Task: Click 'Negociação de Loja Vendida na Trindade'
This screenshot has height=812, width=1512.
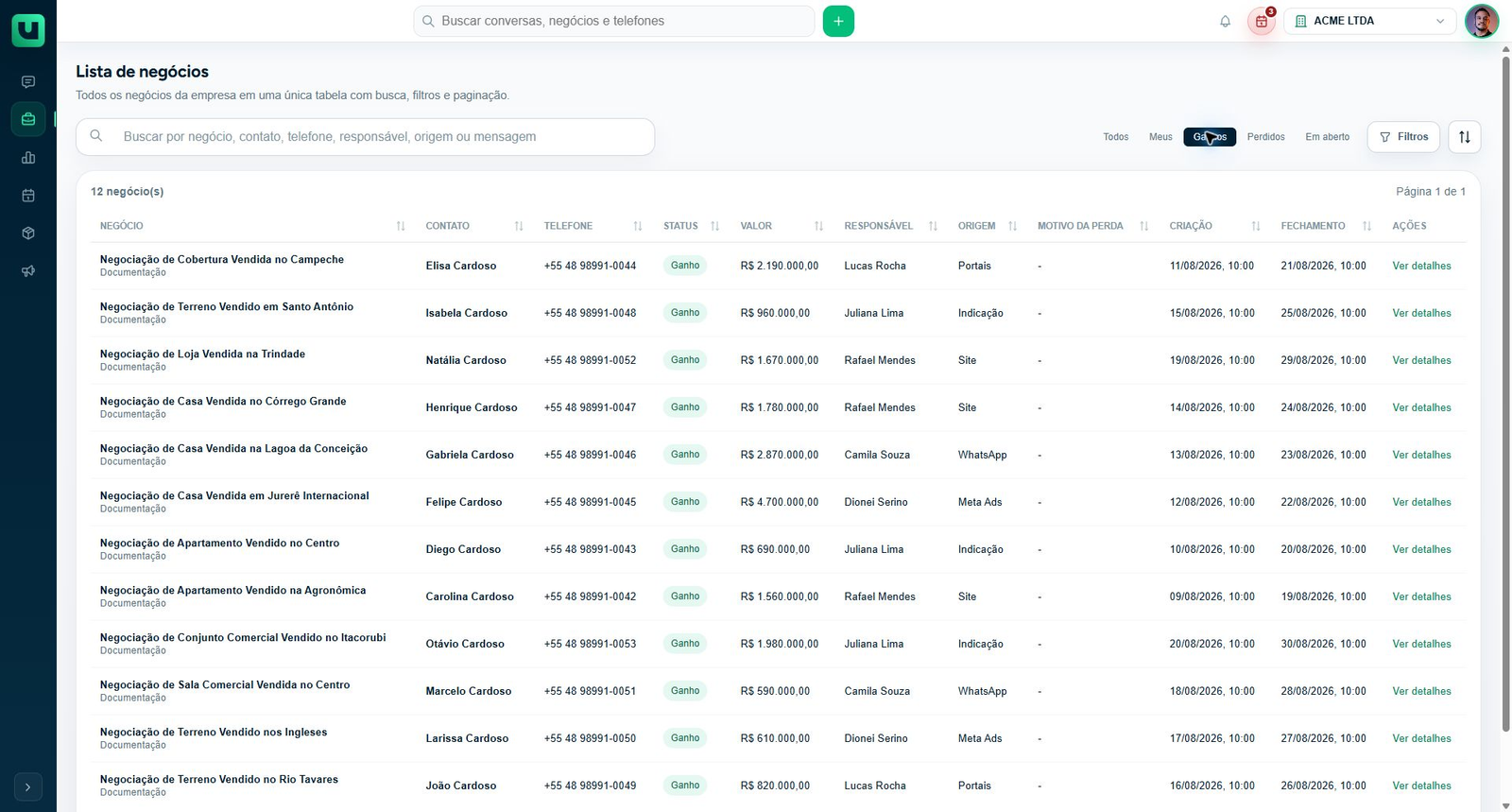Action: coord(202,354)
